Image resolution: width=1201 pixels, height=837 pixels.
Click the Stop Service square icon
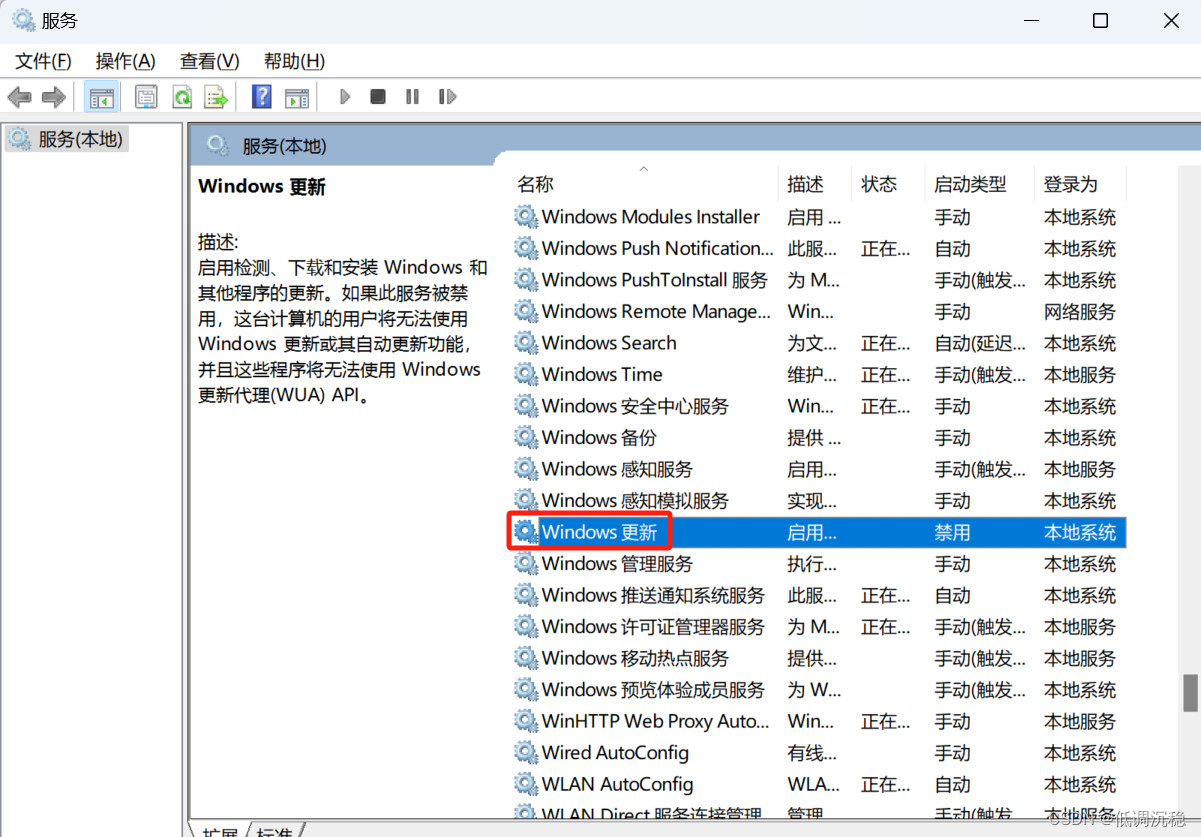click(x=378, y=97)
